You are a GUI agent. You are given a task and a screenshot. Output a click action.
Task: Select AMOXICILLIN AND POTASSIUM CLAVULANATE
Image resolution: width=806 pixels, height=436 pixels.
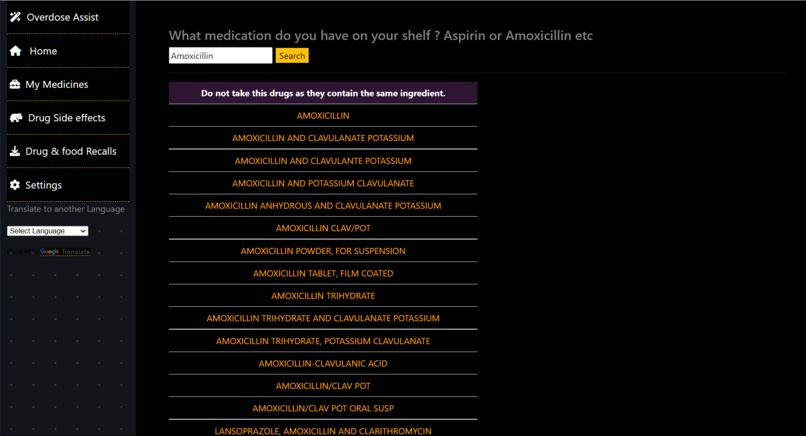[323, 183]
